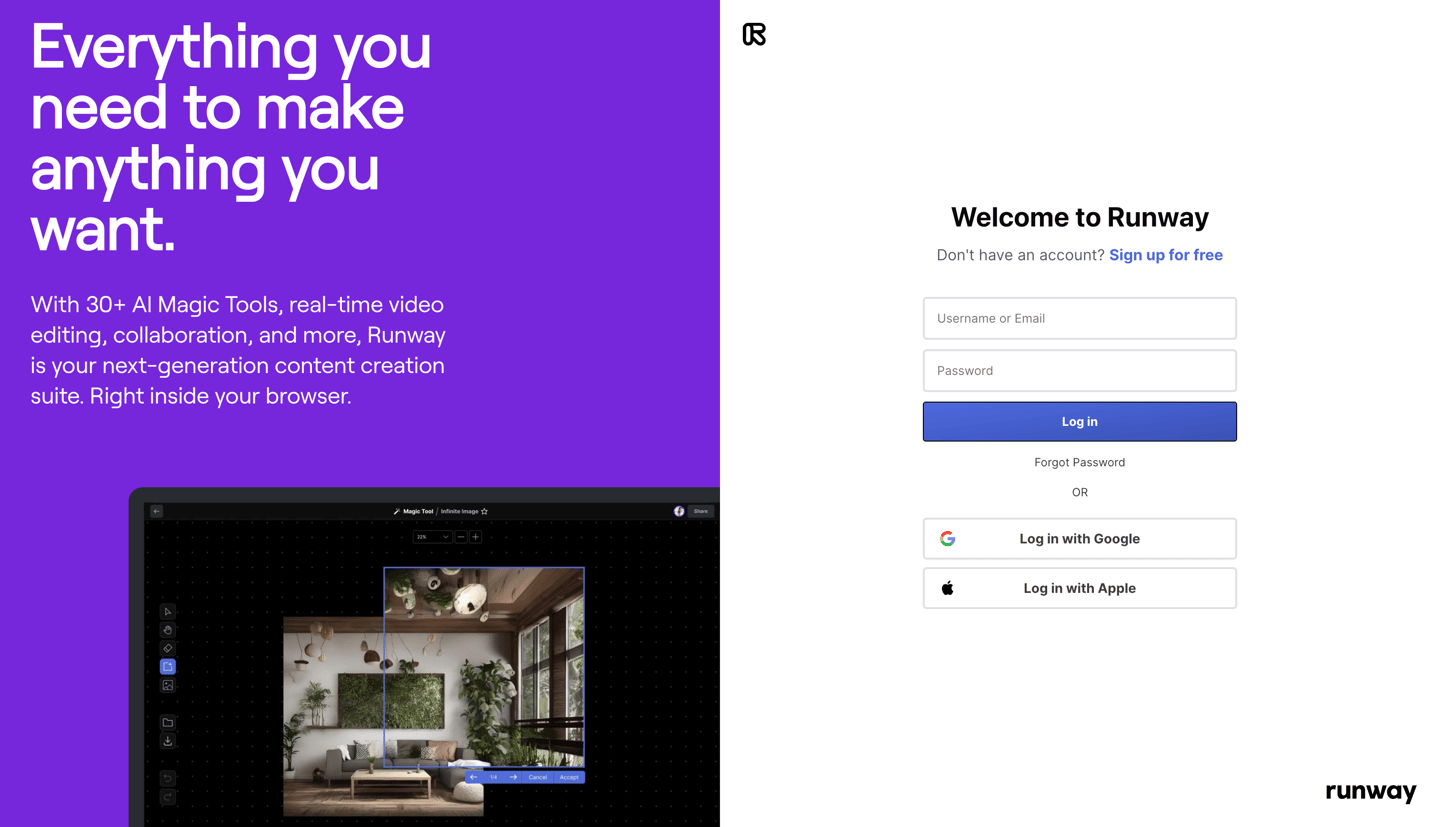Choose Log in with Google

tap(1079, 539)
